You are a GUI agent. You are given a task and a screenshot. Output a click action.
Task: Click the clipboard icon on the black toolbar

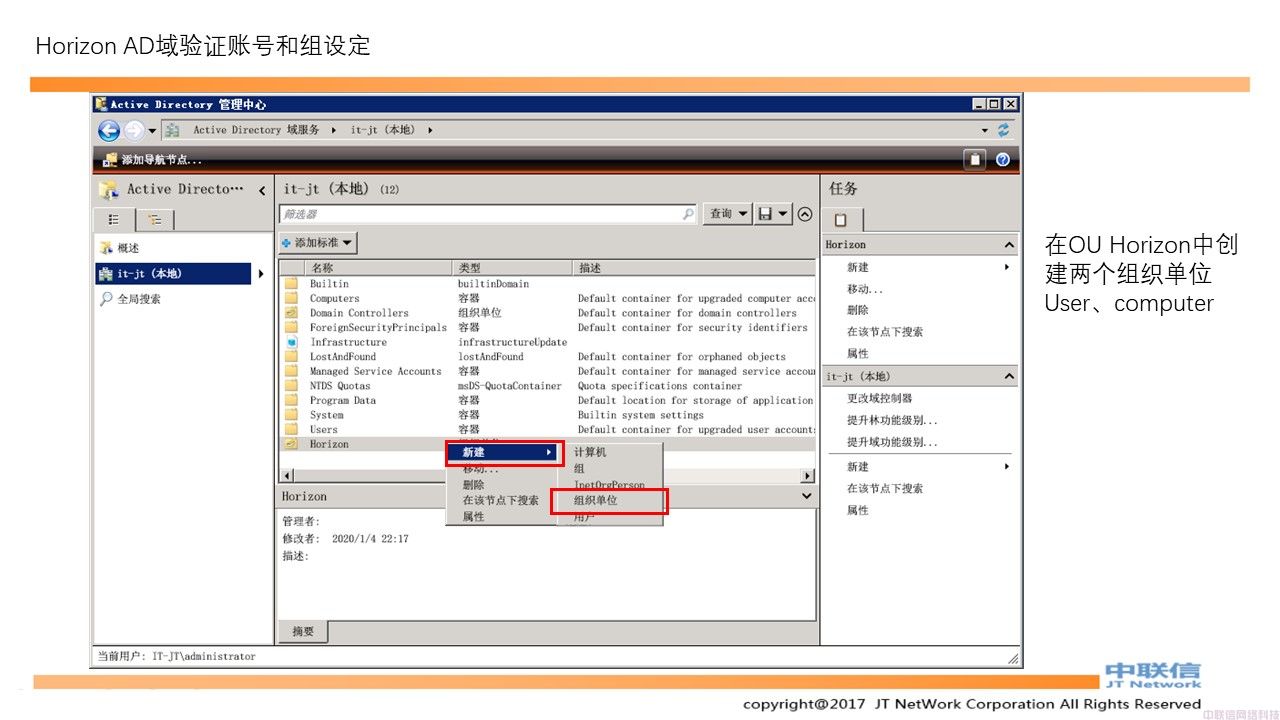click(975, 159)
